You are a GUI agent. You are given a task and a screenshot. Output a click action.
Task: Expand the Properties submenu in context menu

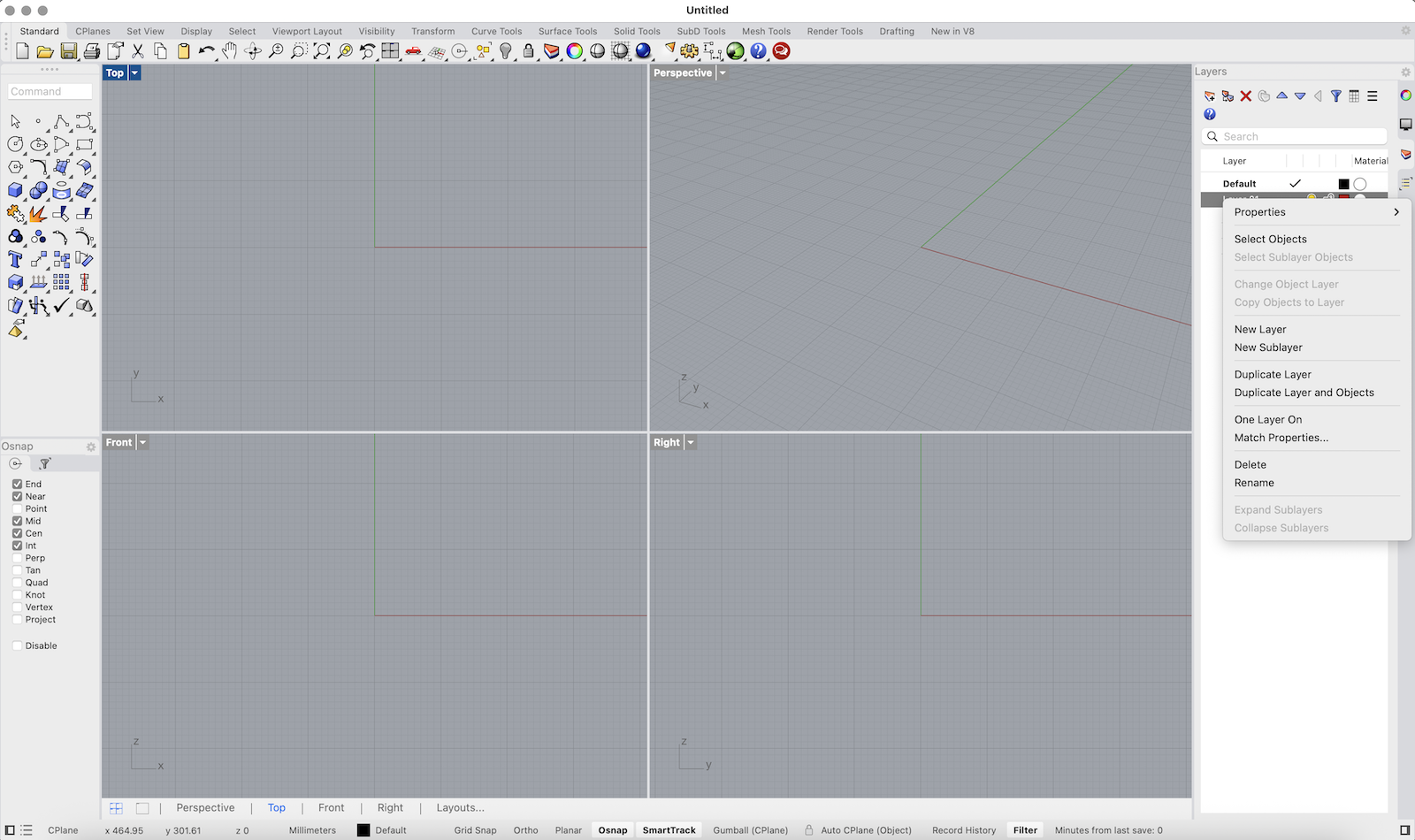point(1317,212)
